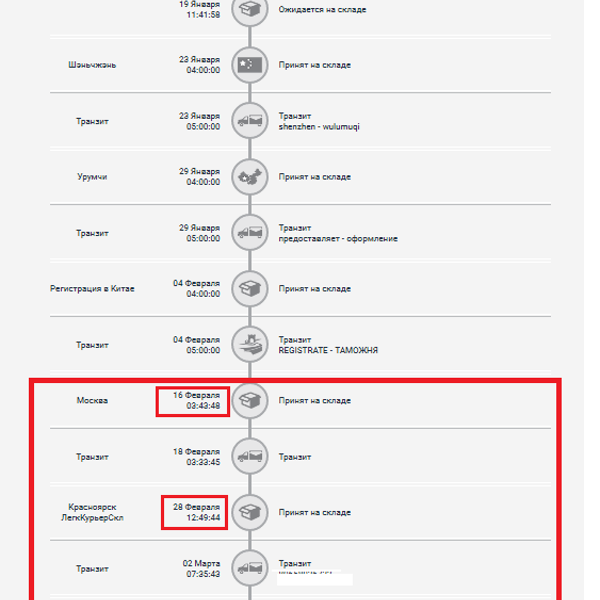Click the box icon at 19 Января
This screenshot has height=600, width=600.
click(x=250, y=9)
